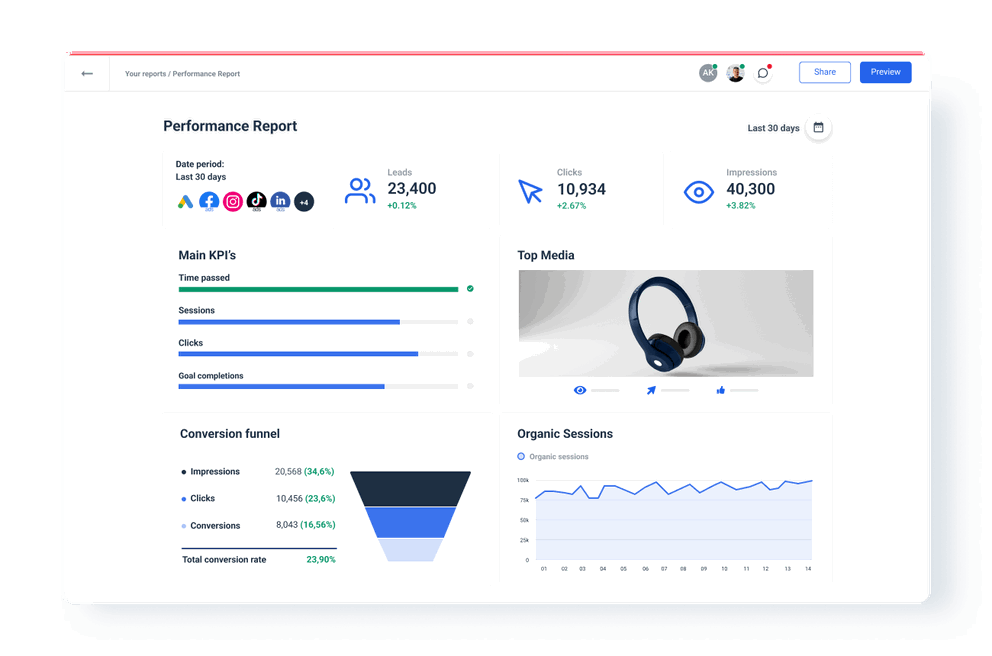Click the Share button
This screenshot has height=656, width=992.
click(x=824, y=72)
